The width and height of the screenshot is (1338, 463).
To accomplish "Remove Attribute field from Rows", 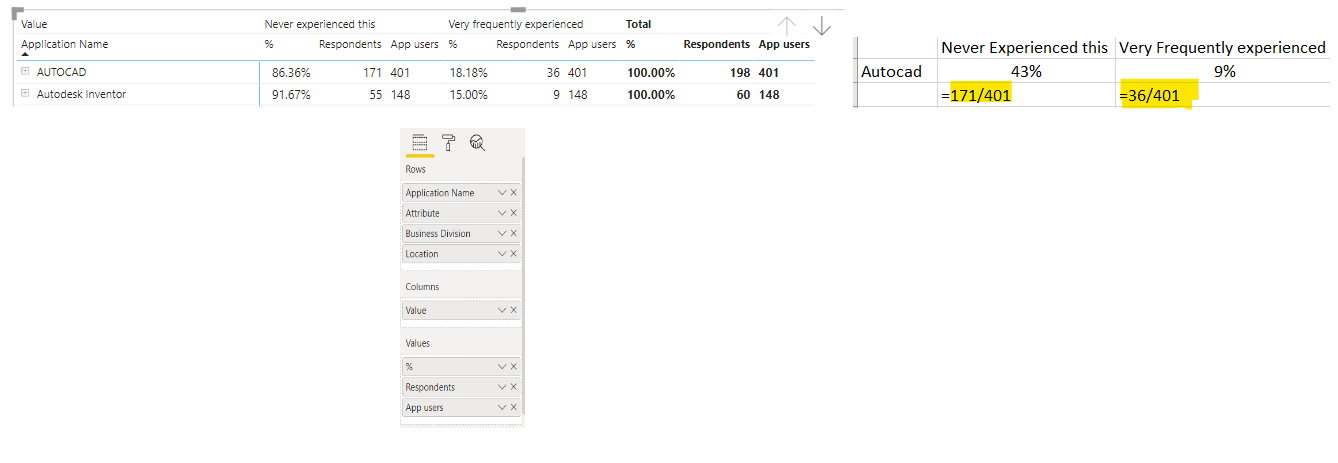I will pyautogui.click(x=514, y=213).
